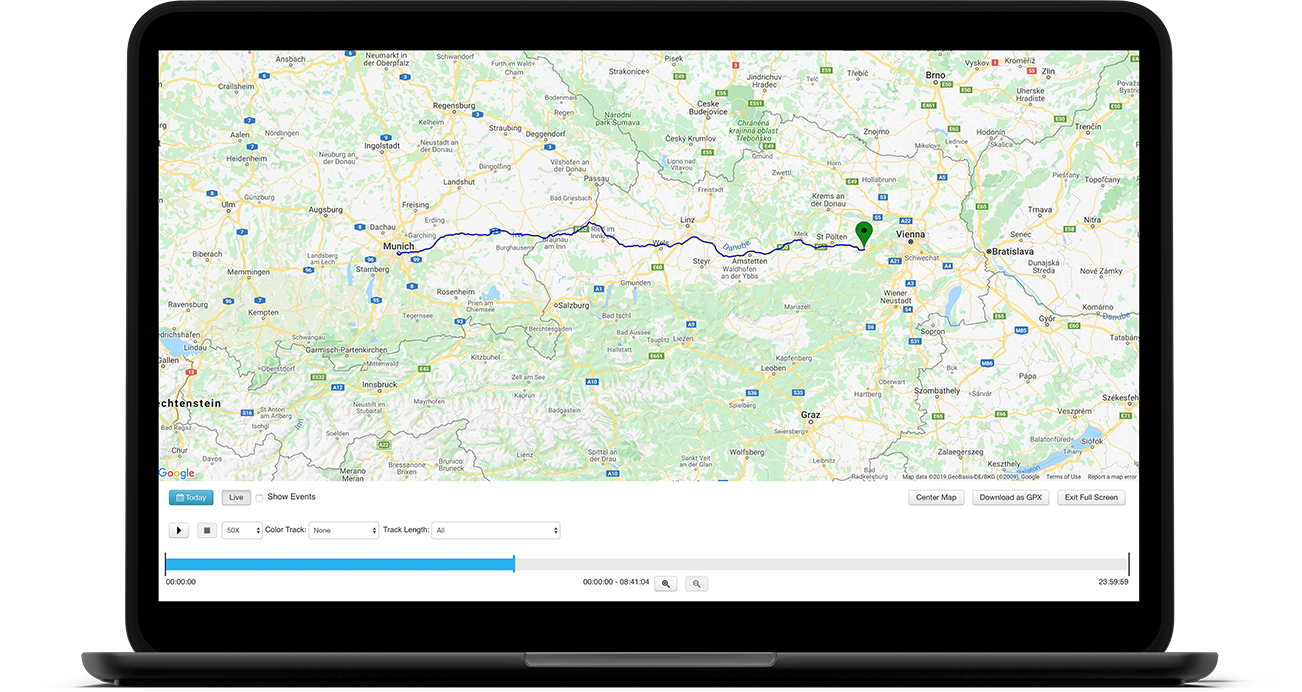
Task: Click the Amstetten label on the map
Action: click(x=749, y=260)
